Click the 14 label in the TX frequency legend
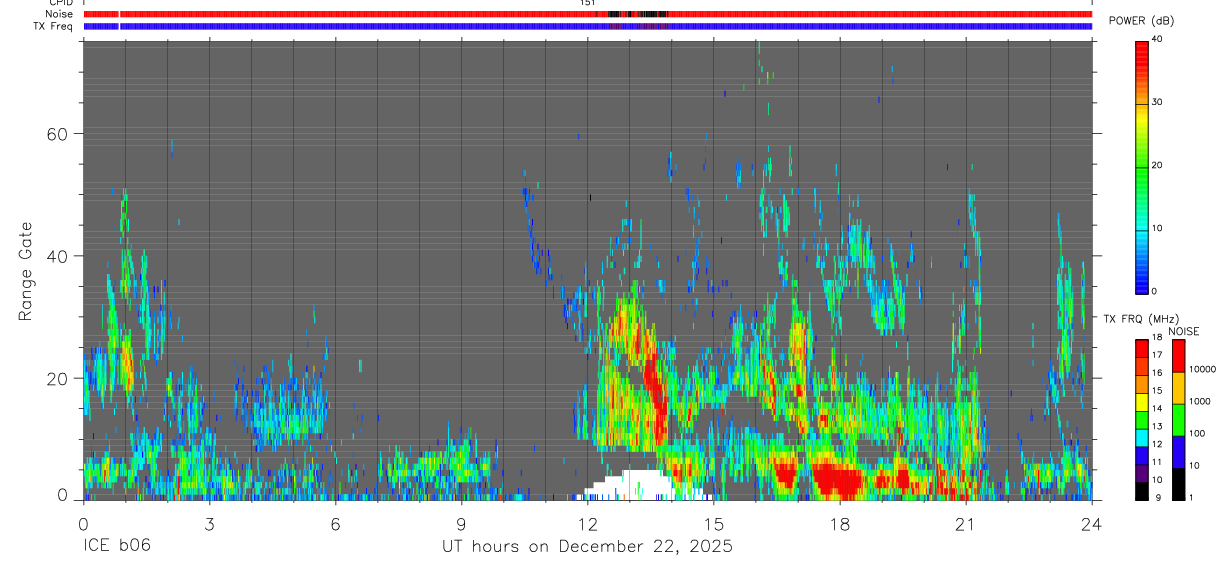 point(1157,408)
